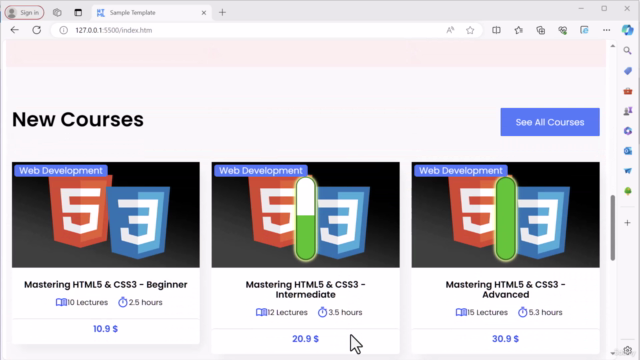The height and width of the screenshot is (360, 640).
Task: Open sidebar Games chess icon
Action: coord(628,111)
